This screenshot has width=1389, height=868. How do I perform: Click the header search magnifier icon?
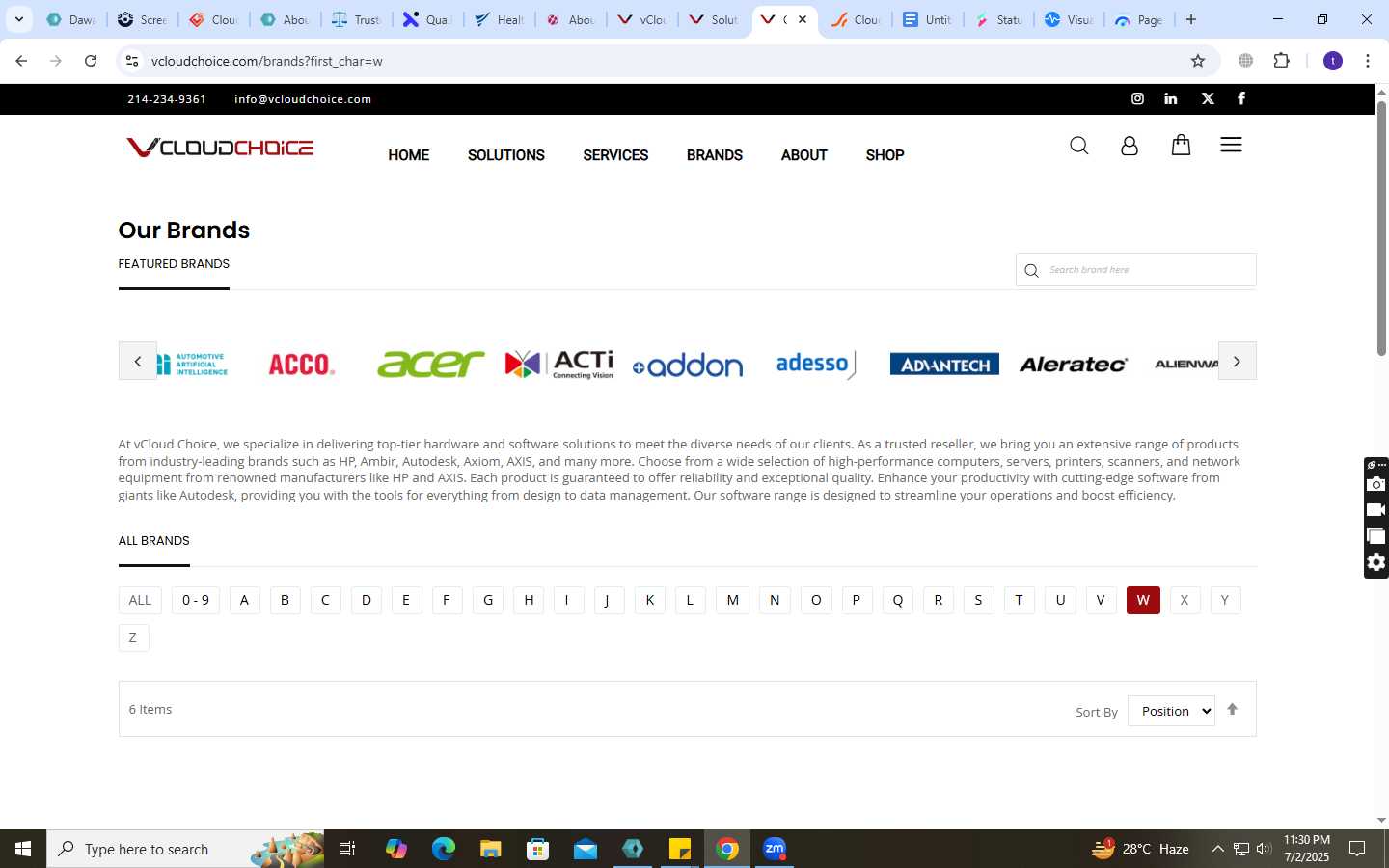pyautogui.click(x=1079, y=146)
